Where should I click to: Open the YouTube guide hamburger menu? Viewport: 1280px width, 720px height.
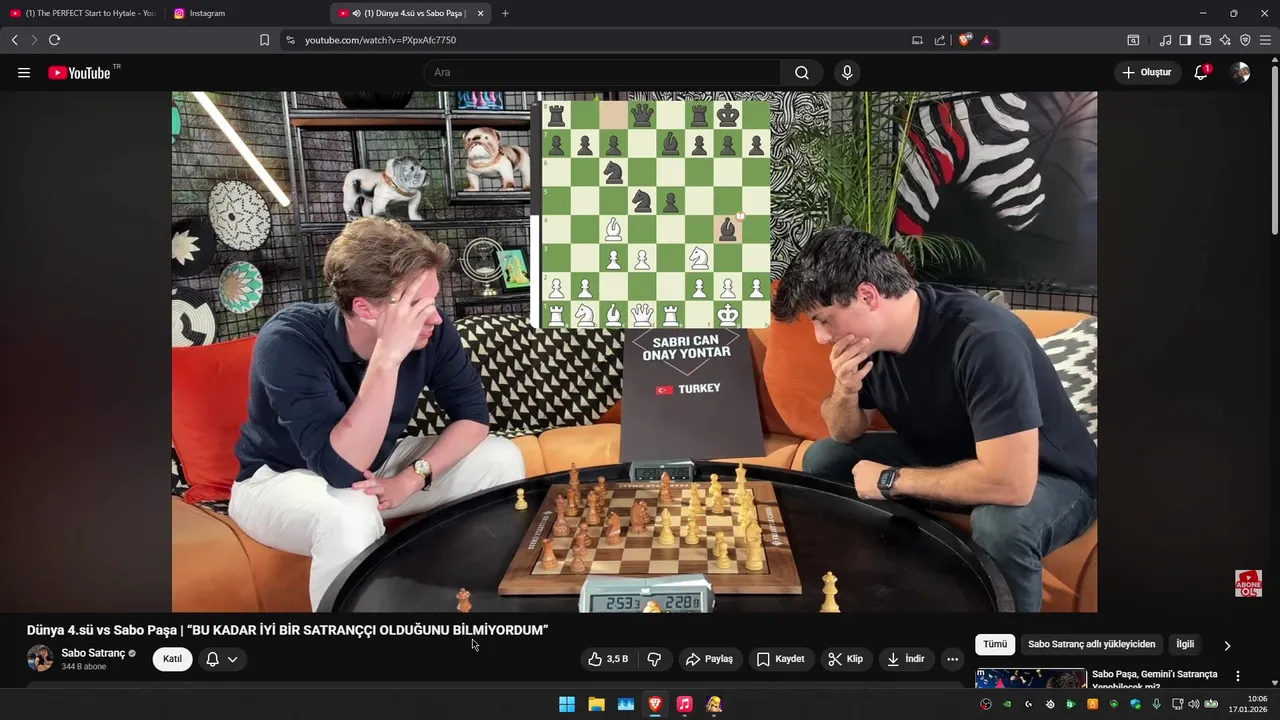tap(24, 73)
